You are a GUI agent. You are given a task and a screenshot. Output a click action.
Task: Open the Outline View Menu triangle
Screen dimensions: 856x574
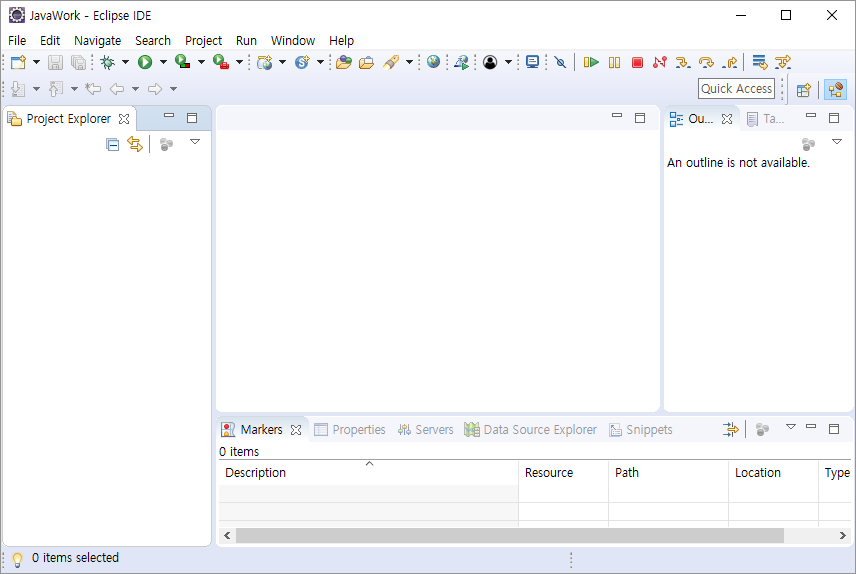pyautogui.click(x=836, y=141)
